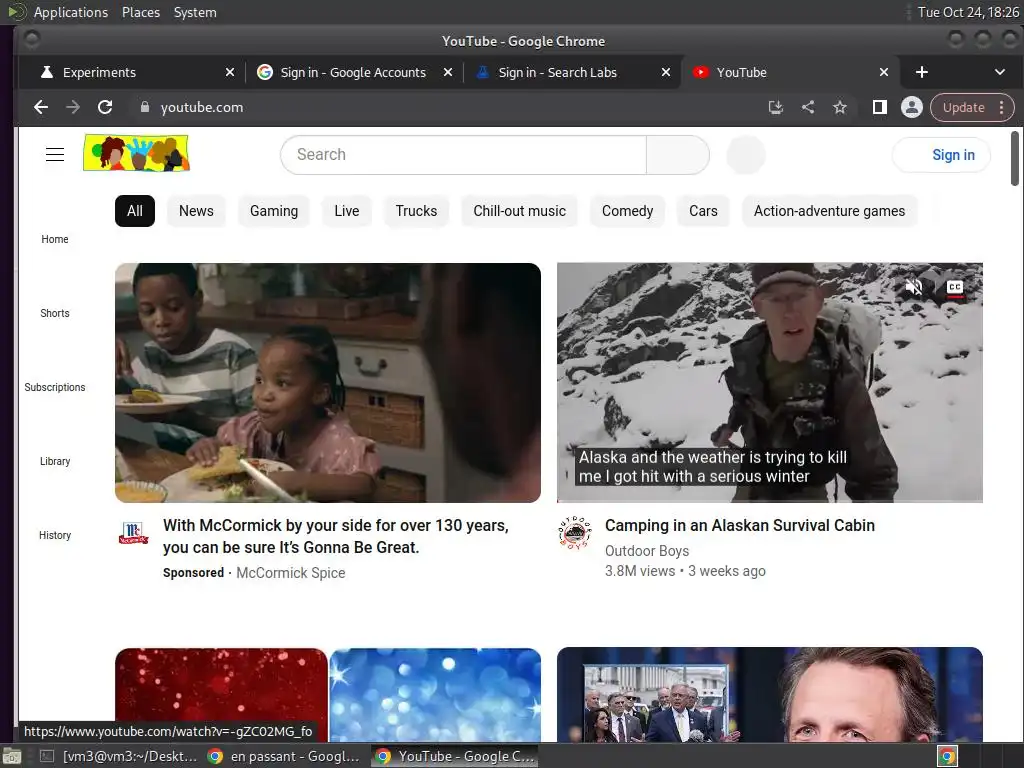Select the Live filter chip

coord(347,211)
